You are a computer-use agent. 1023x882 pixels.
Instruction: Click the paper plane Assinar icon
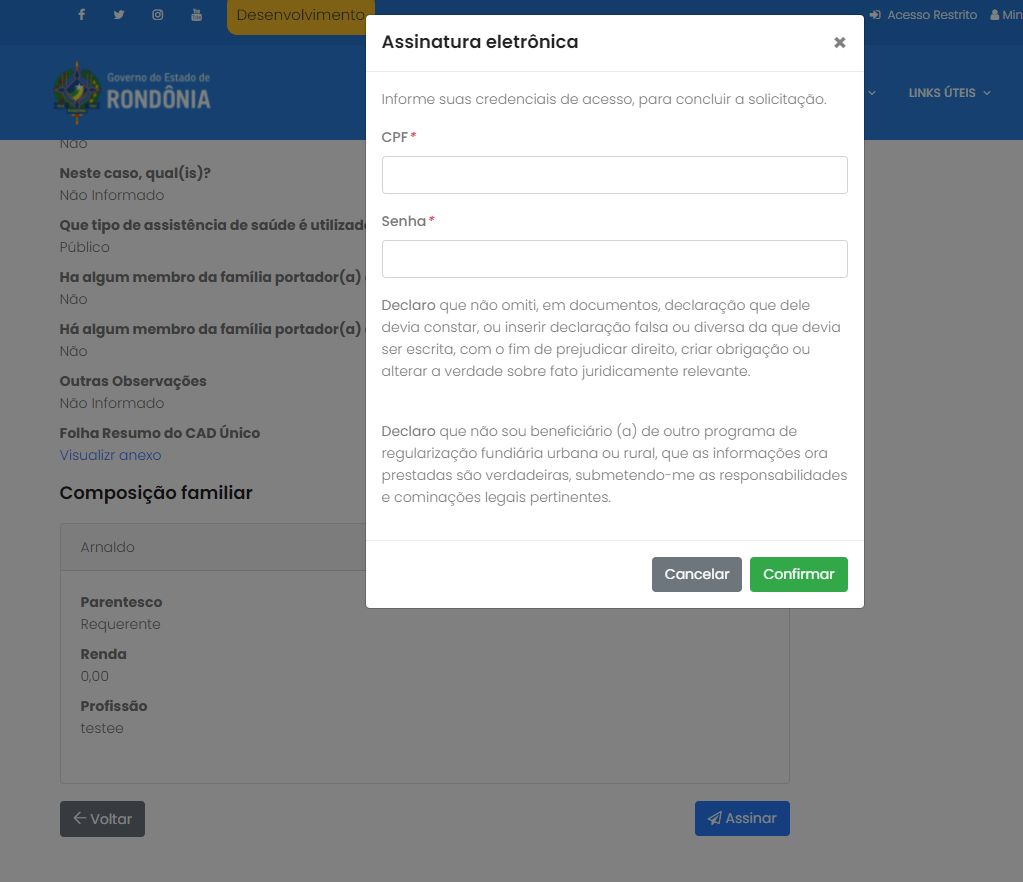[715, 818]
